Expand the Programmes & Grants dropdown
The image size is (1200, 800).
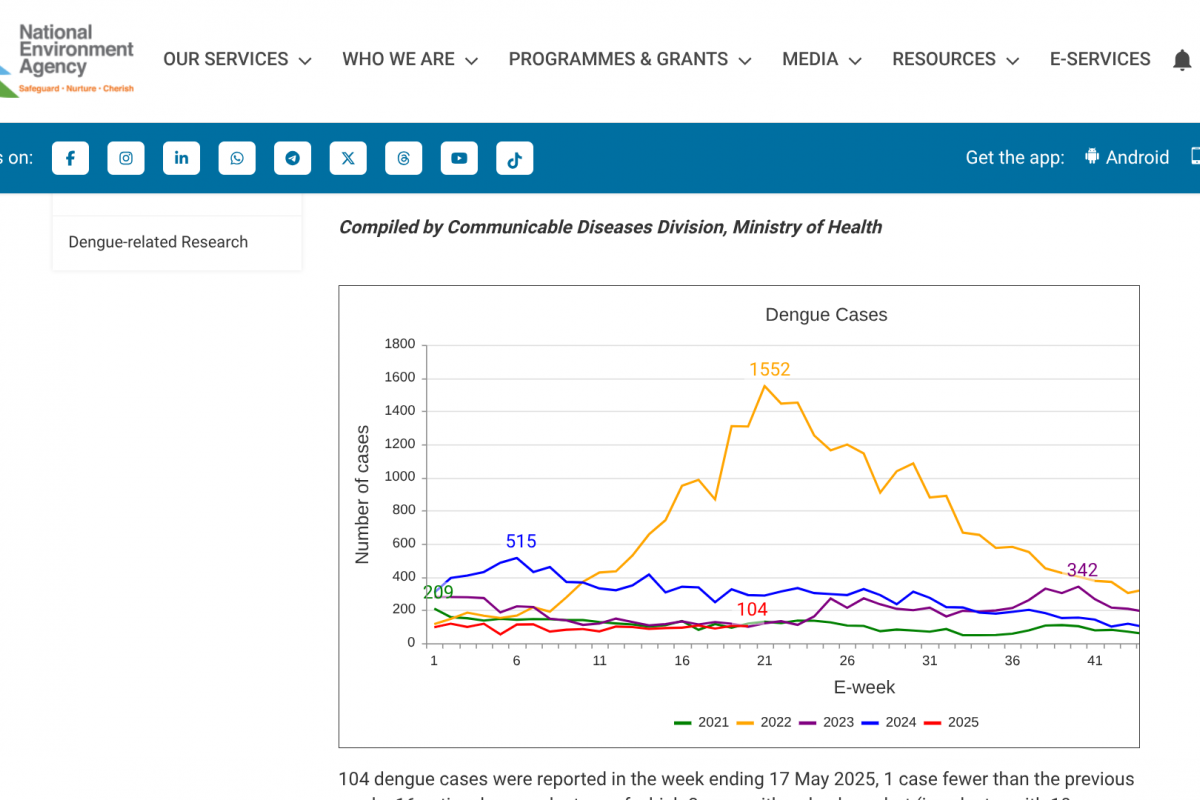(630, 60)
